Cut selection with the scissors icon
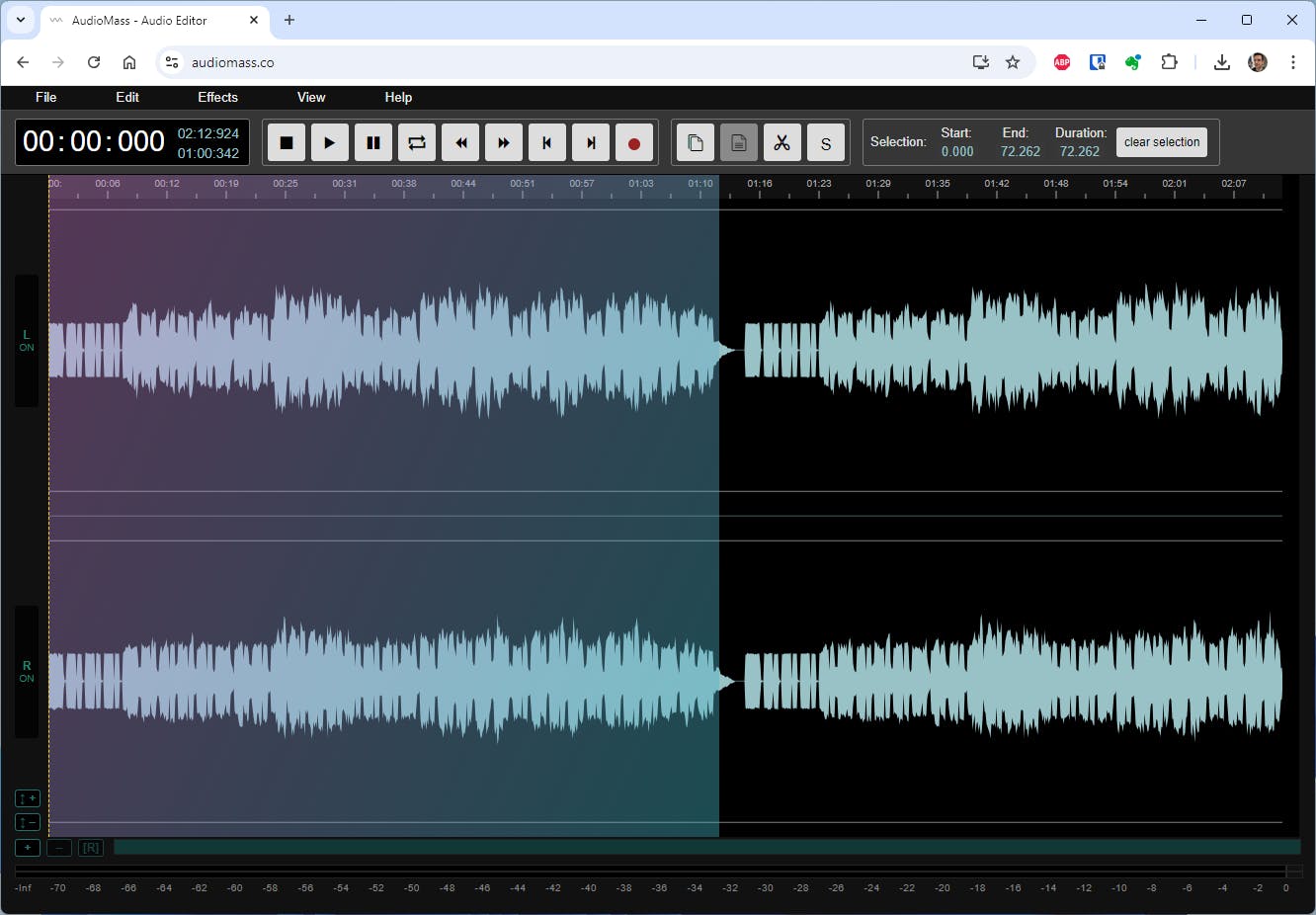Viewport: 1316px width, 915px height. pos(781,143)
